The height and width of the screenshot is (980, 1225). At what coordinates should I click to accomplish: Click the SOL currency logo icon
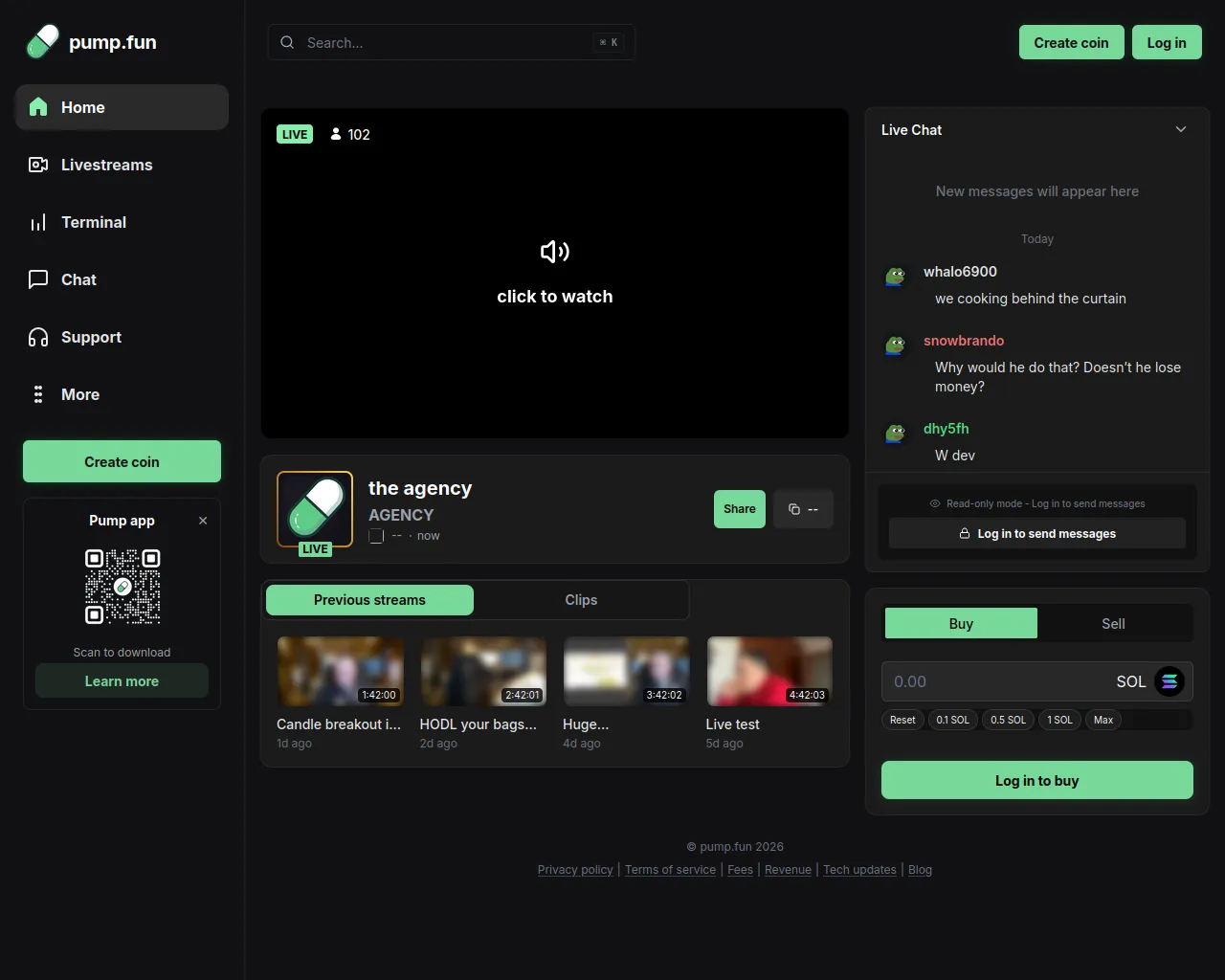click(x=1169, y=681)
